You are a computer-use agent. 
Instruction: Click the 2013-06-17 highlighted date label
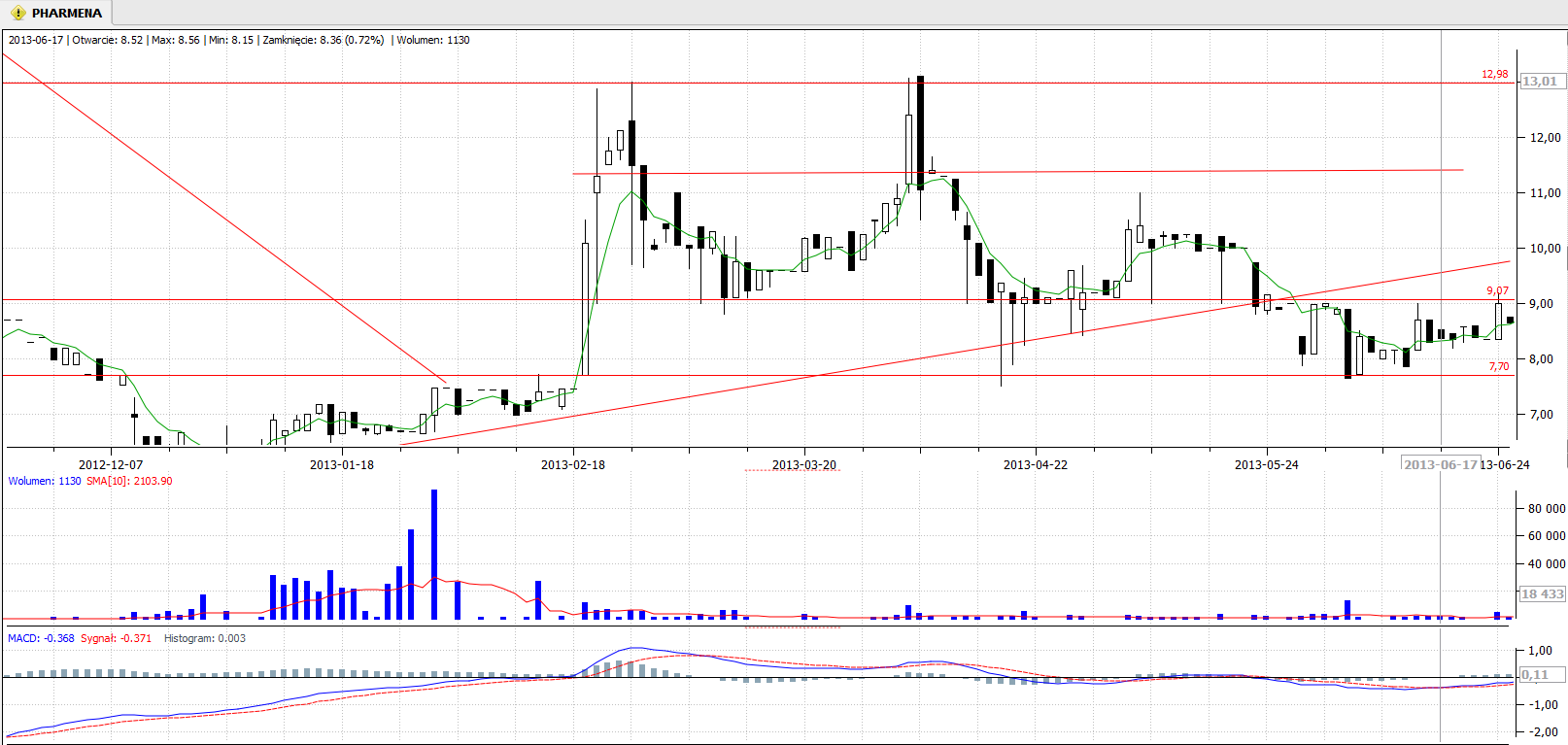[x=1440, y=464]
